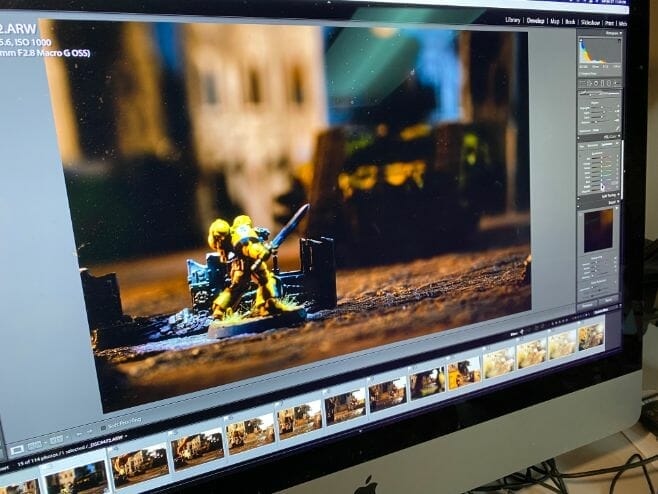This screenshot has width=658, height=494.
Task: Open the Before/After orientation dropdown arrow
Action: (45, 442)
